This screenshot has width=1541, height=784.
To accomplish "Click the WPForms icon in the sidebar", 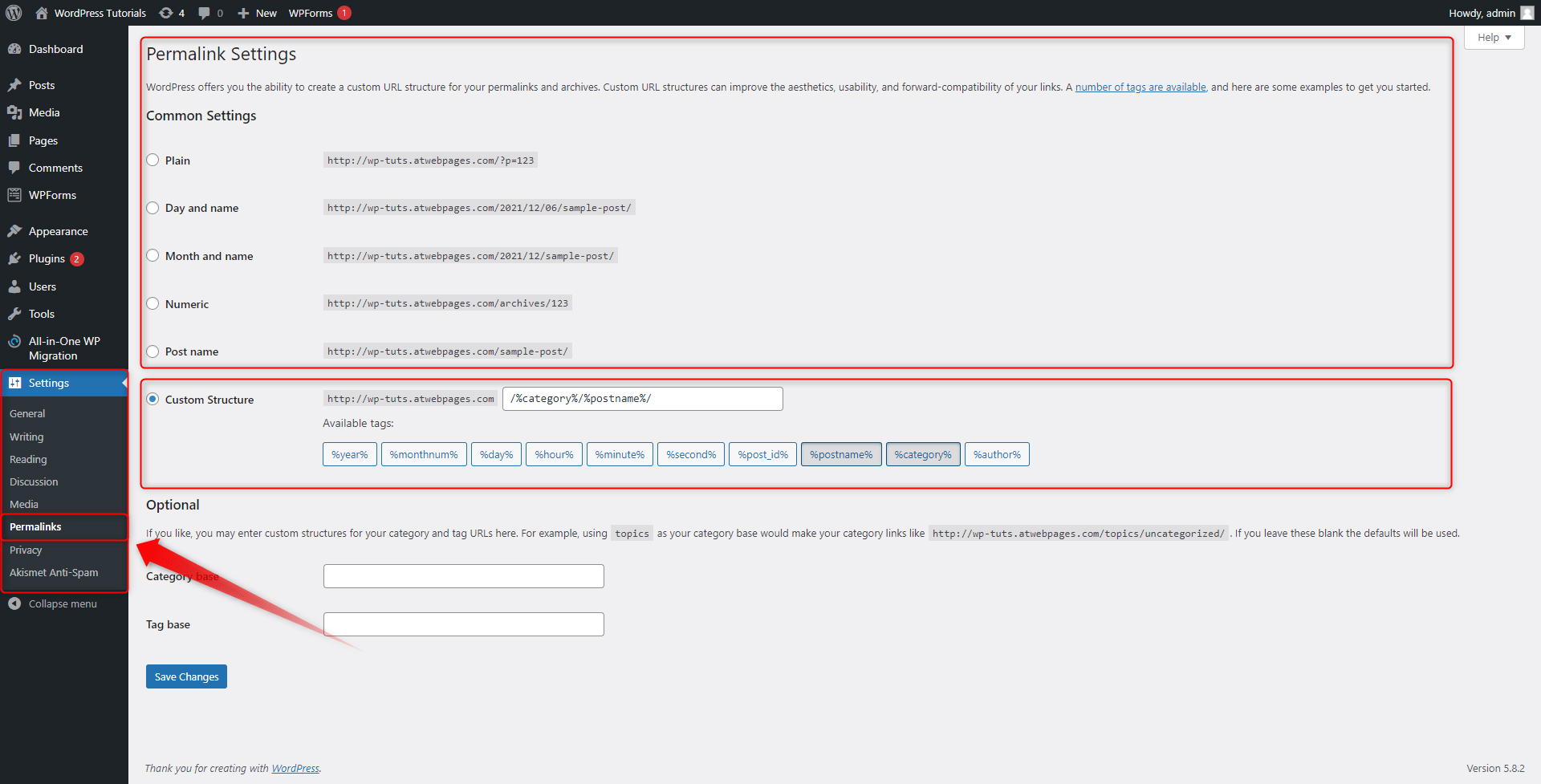I will coord(14,195).
